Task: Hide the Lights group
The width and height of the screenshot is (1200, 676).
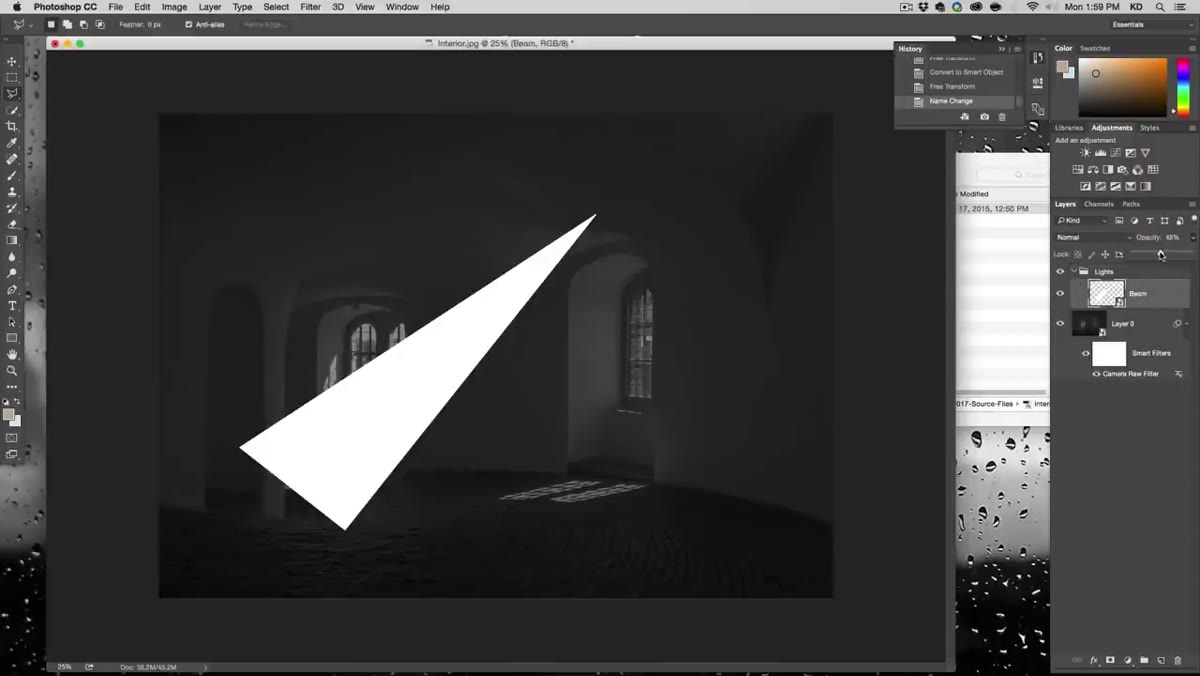Action: point(1060,271)
